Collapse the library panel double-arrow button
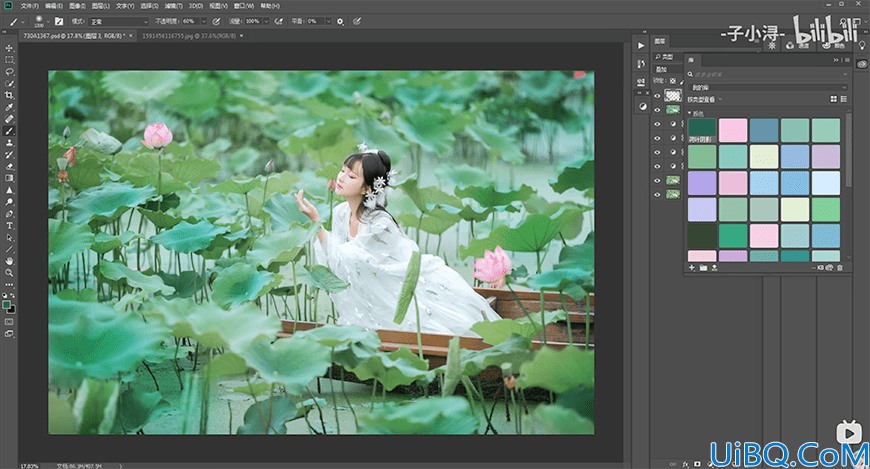The image size is (870, 469). tap(836, 60)
